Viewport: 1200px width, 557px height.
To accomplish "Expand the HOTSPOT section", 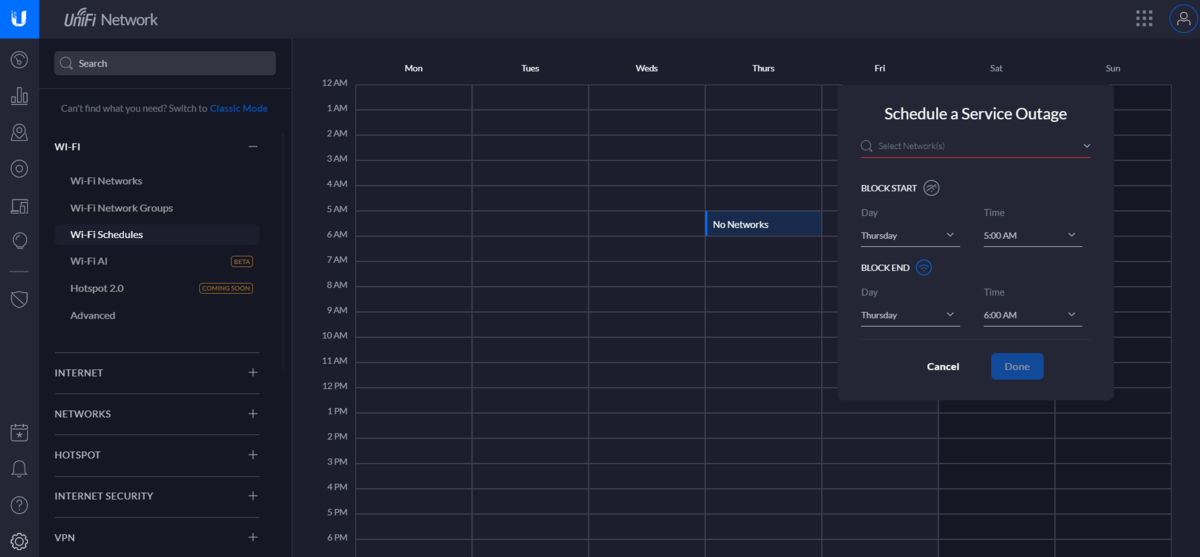I will pos(253,454).
